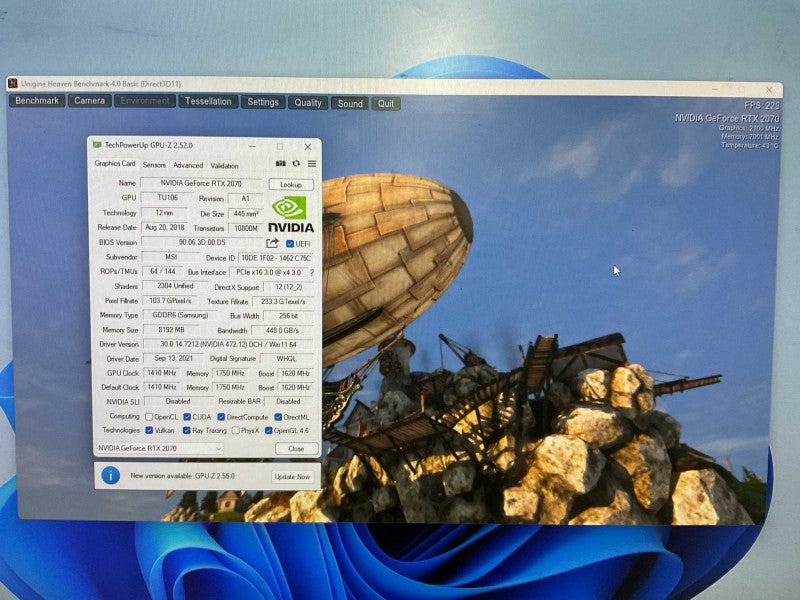Click the Driver Date value Sep 13, 2021
The image size is (800, 600).
173,358
